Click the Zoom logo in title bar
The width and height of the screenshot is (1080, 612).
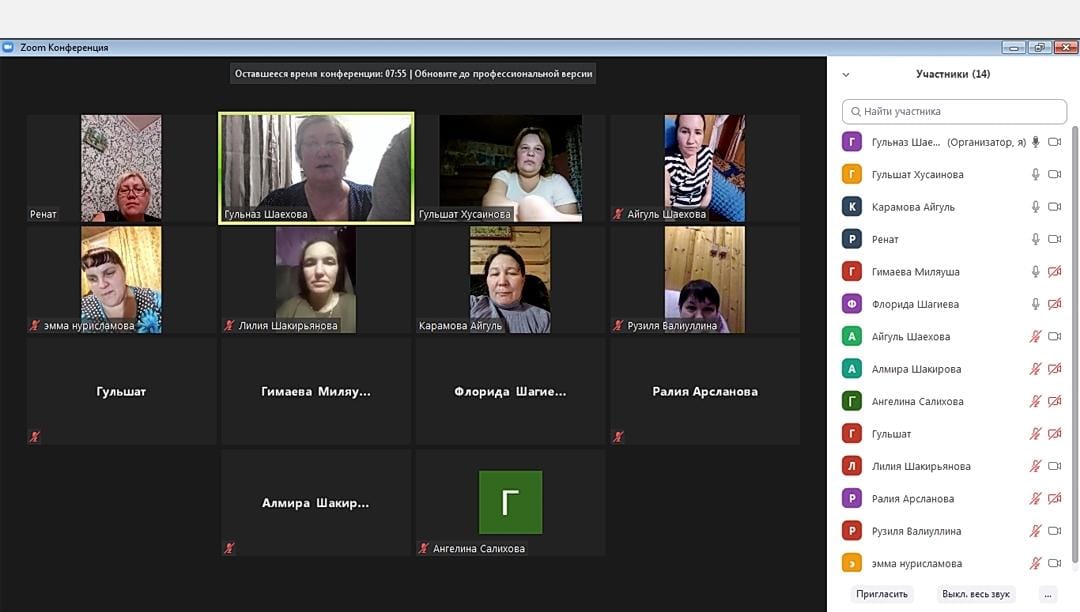point(9,47)
